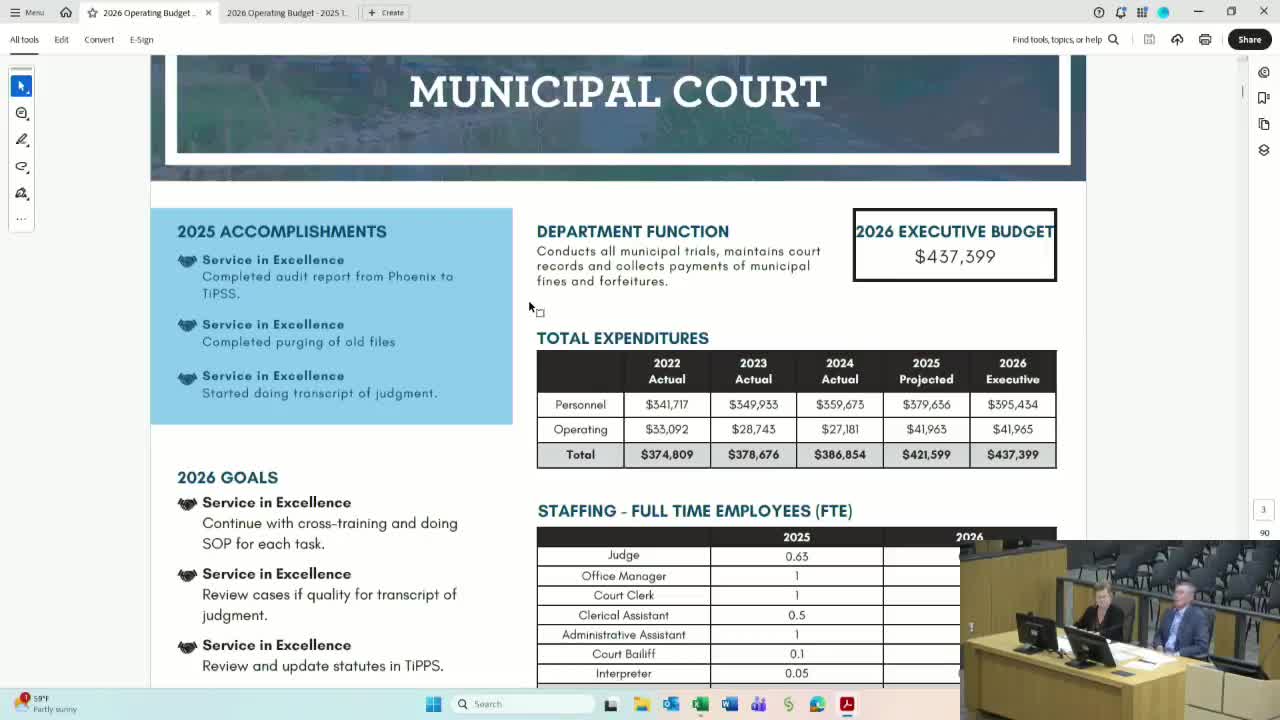Star the current 2026 Operating Budget tab
The image size is (1280, 720).
point(92,13)
